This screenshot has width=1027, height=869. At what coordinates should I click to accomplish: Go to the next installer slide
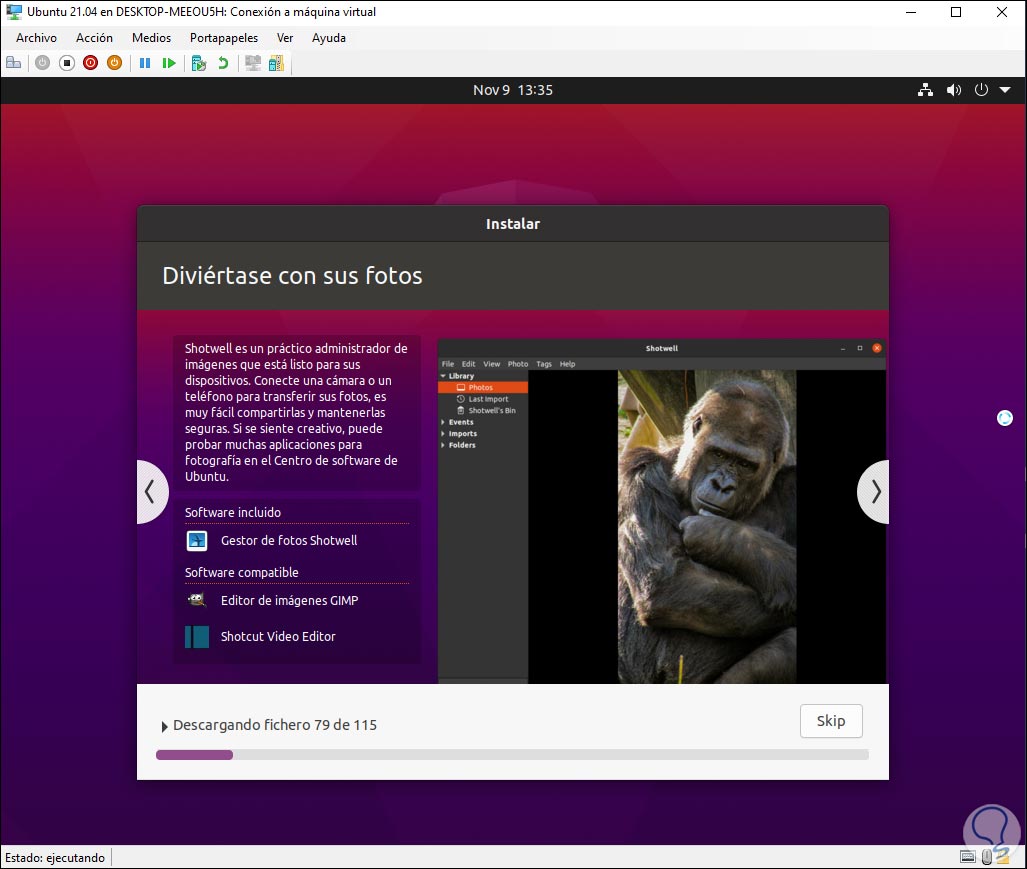[x=875, y=491]
